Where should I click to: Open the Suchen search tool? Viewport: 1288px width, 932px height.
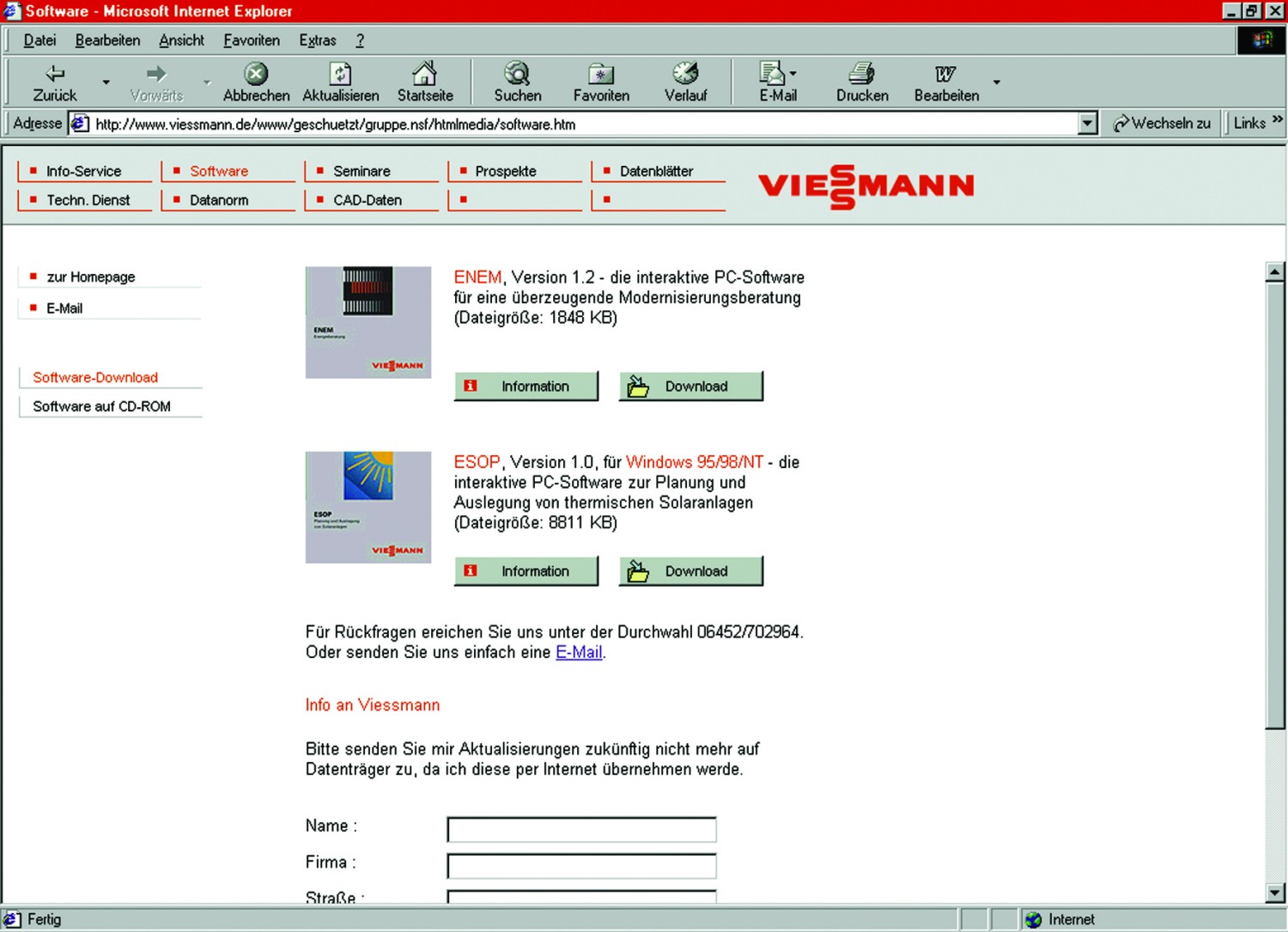click(x=517, y=74)
